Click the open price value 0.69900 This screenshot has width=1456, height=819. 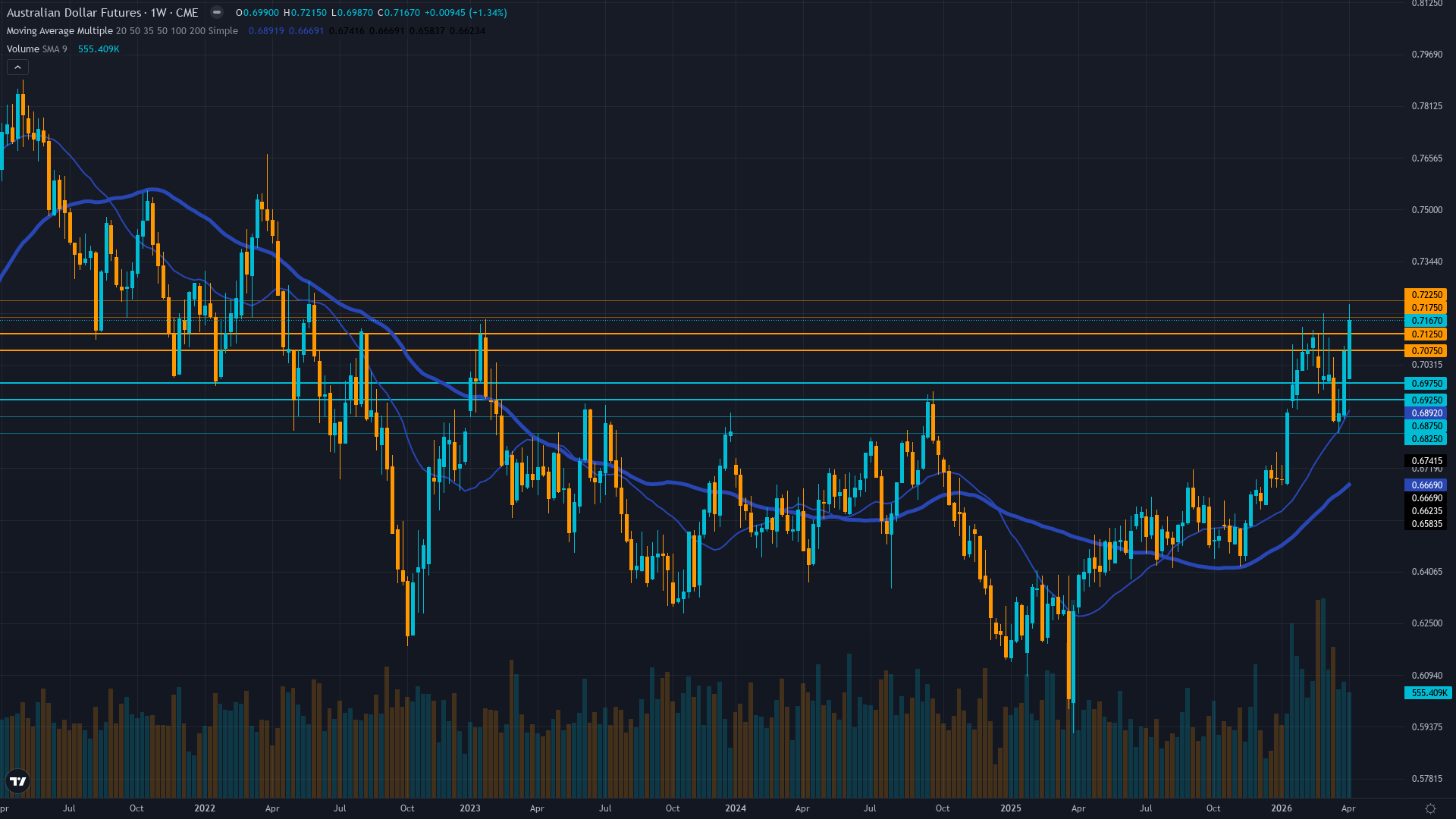coord(262,13)
